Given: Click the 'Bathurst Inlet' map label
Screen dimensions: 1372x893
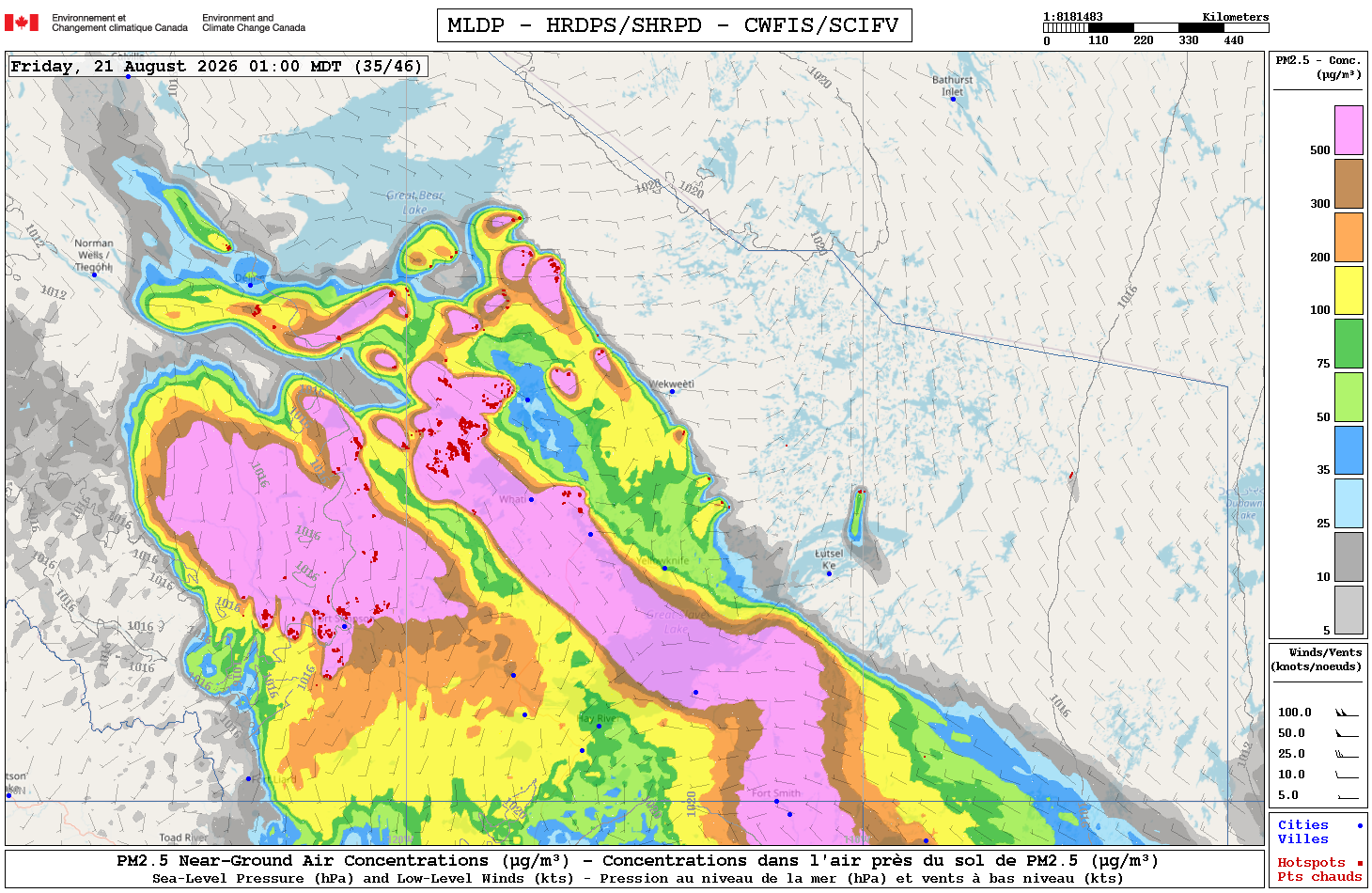Looking at the screenshot, I should 953,86.
